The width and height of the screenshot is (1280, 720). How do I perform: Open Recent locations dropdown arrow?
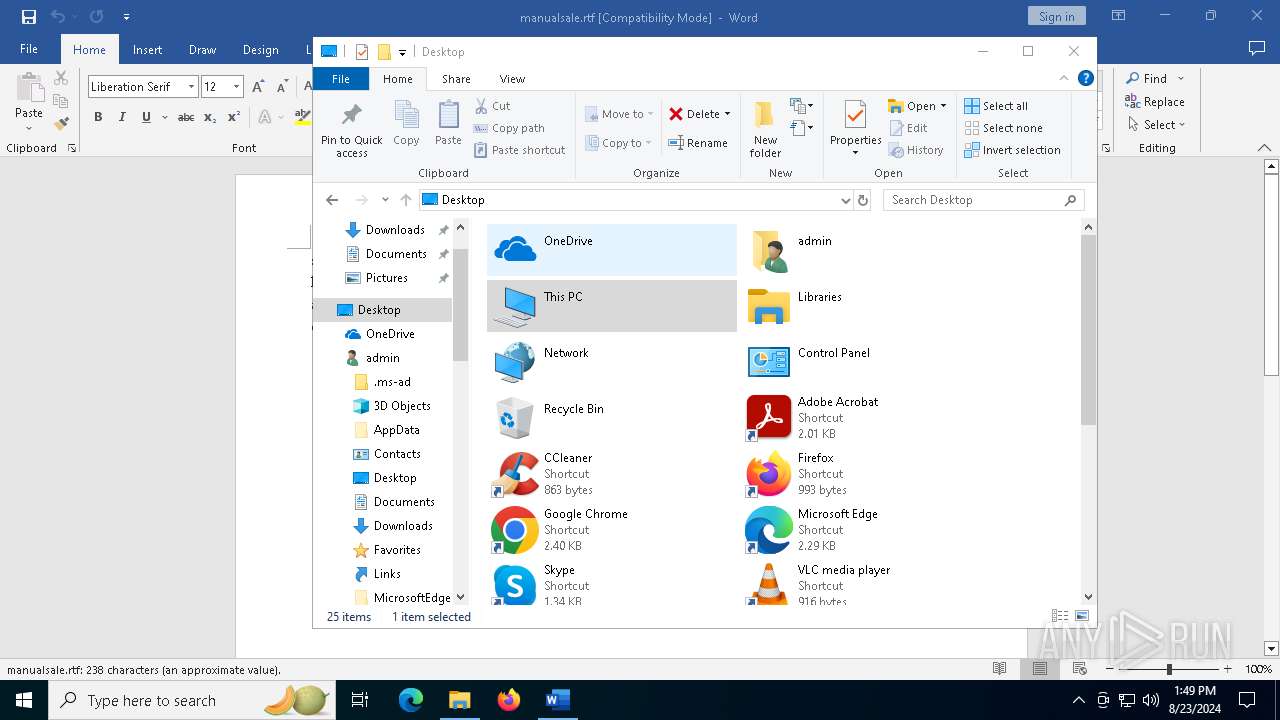pyautogui.click(x=385, y=200)
